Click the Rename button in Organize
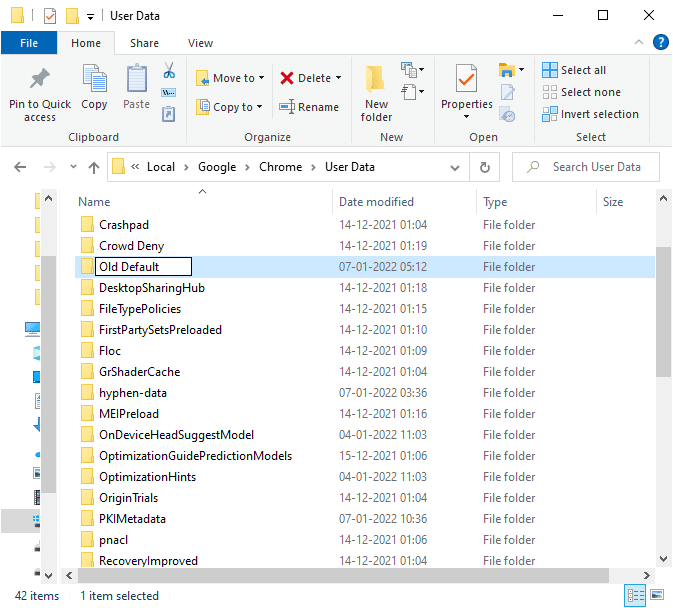 tap(309, 107)
